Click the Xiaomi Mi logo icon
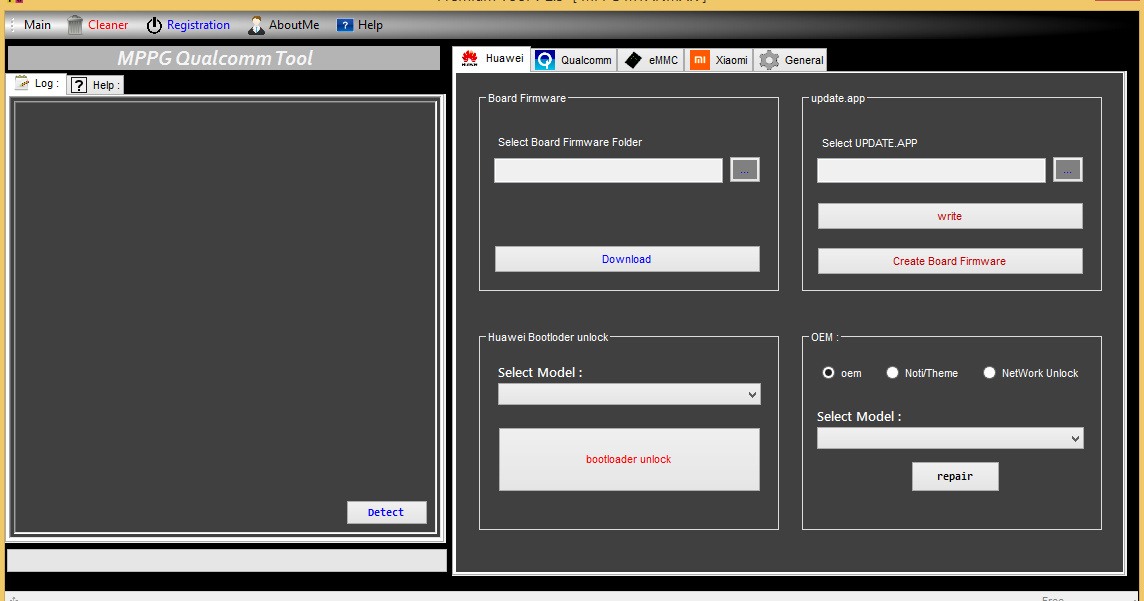This screenshot has width=1144, height=601. 700,60
